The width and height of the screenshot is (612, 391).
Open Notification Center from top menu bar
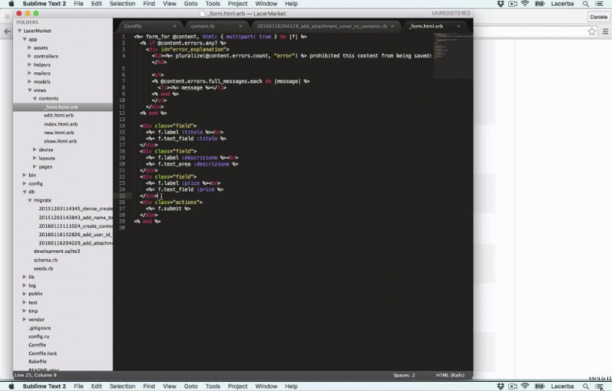click(599, 4)
